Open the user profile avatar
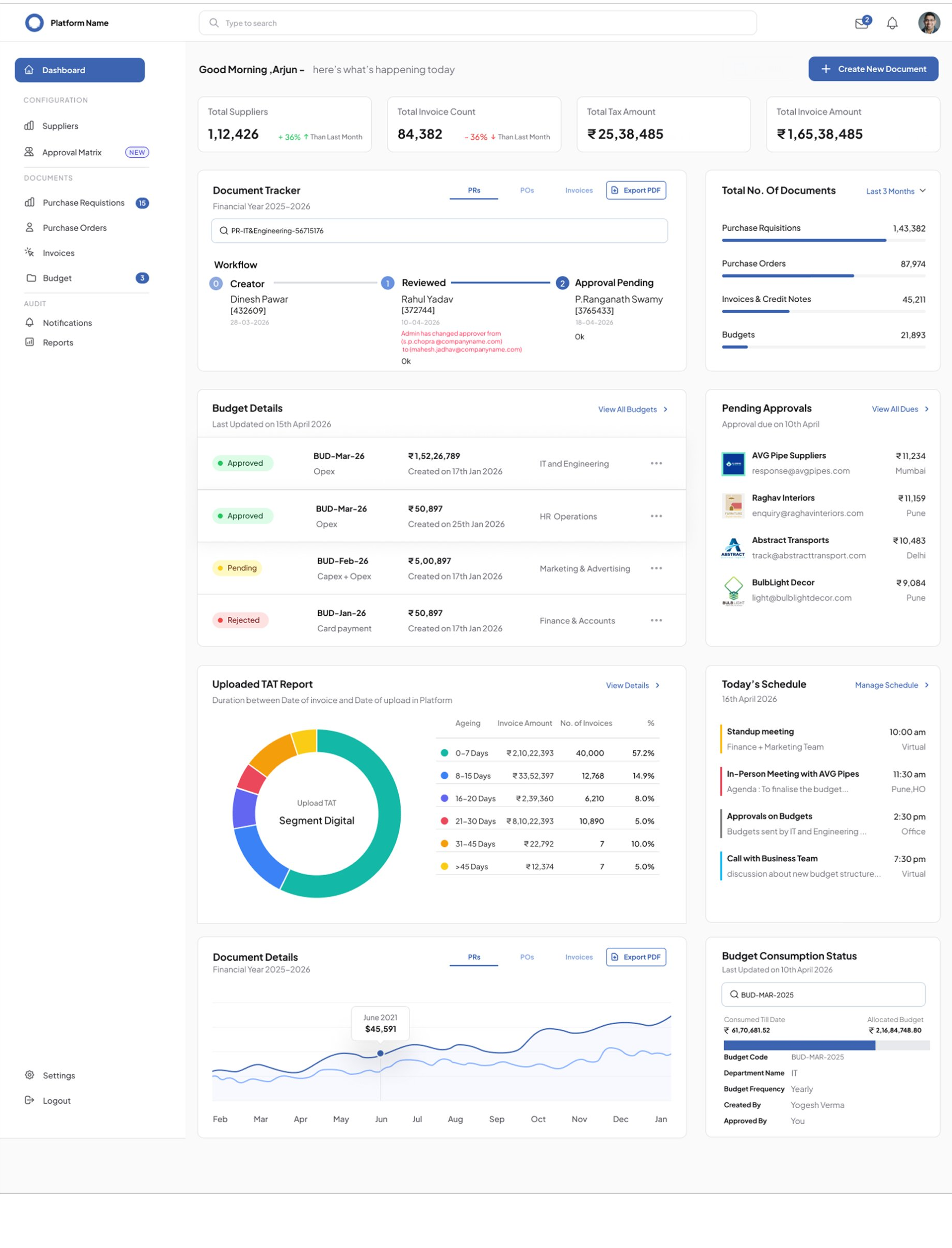Viewport: 952px width, 1248px height. pos(929,23)
